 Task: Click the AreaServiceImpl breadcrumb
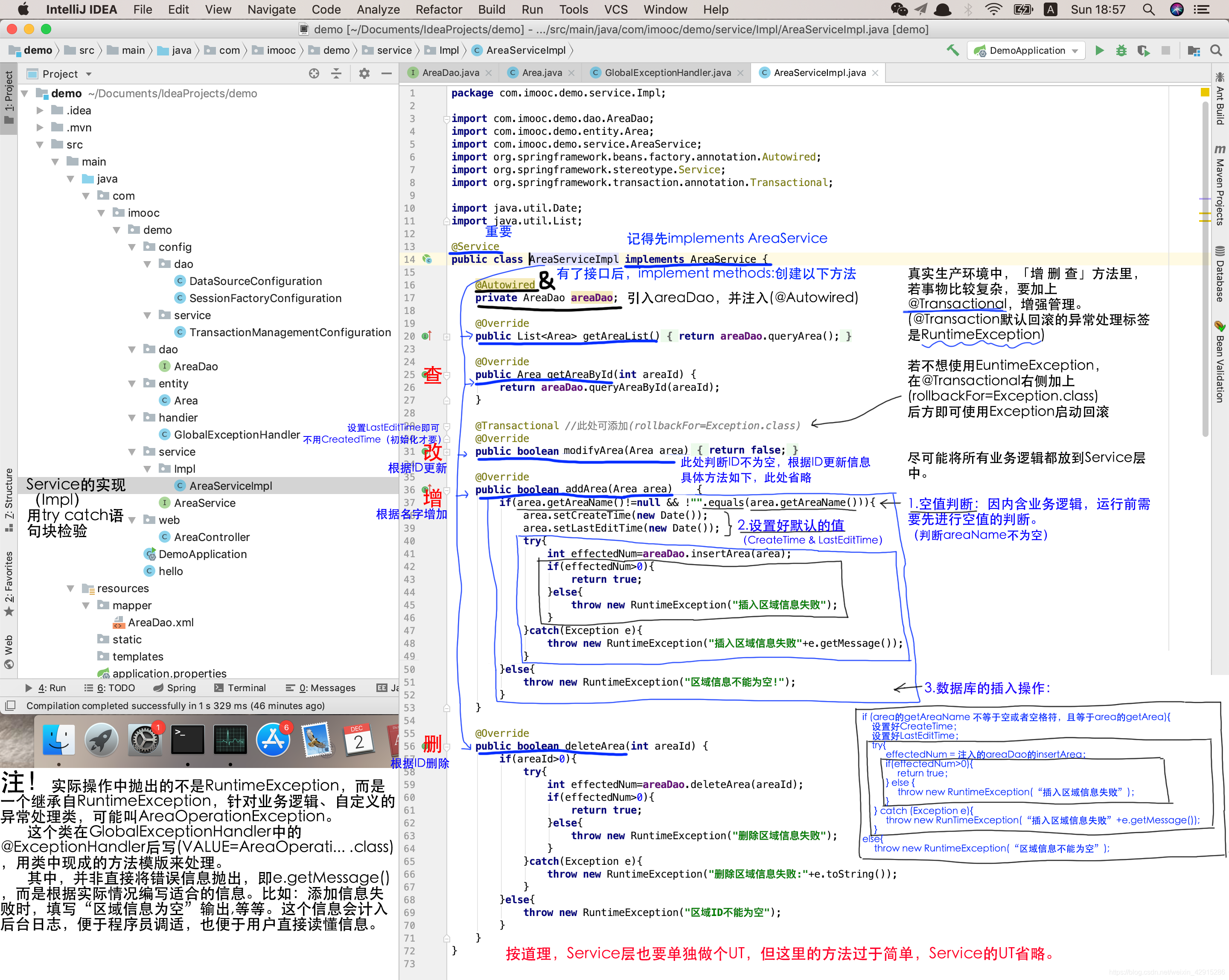(519, 50)
